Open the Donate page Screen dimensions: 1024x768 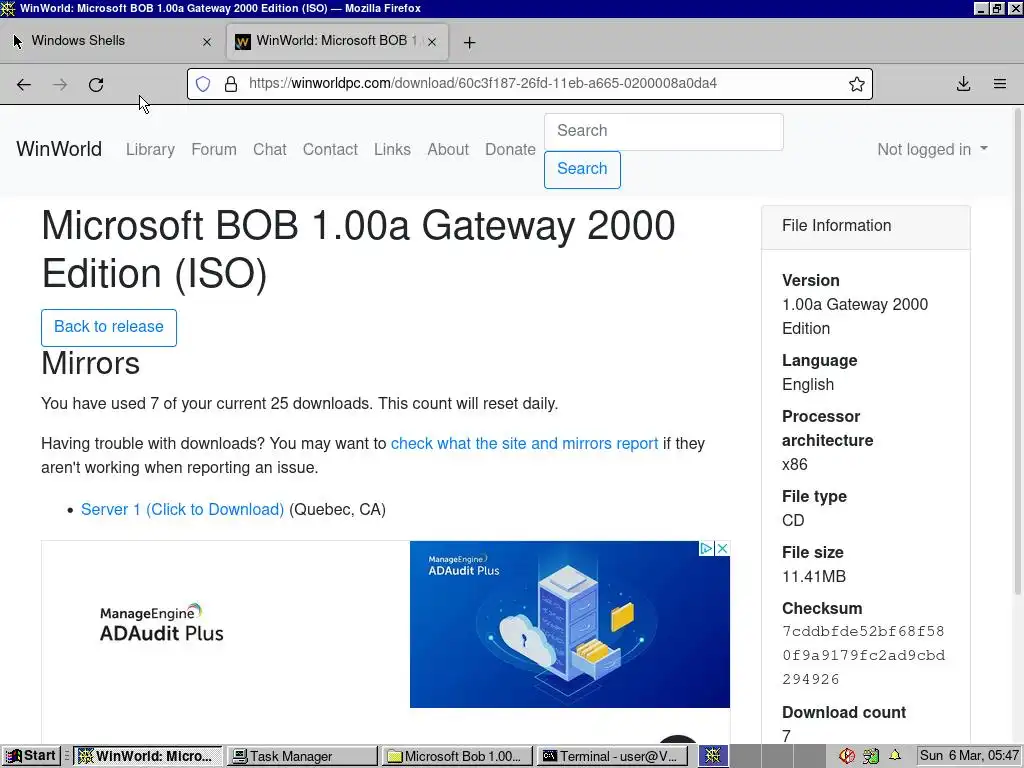pos(510,150)
